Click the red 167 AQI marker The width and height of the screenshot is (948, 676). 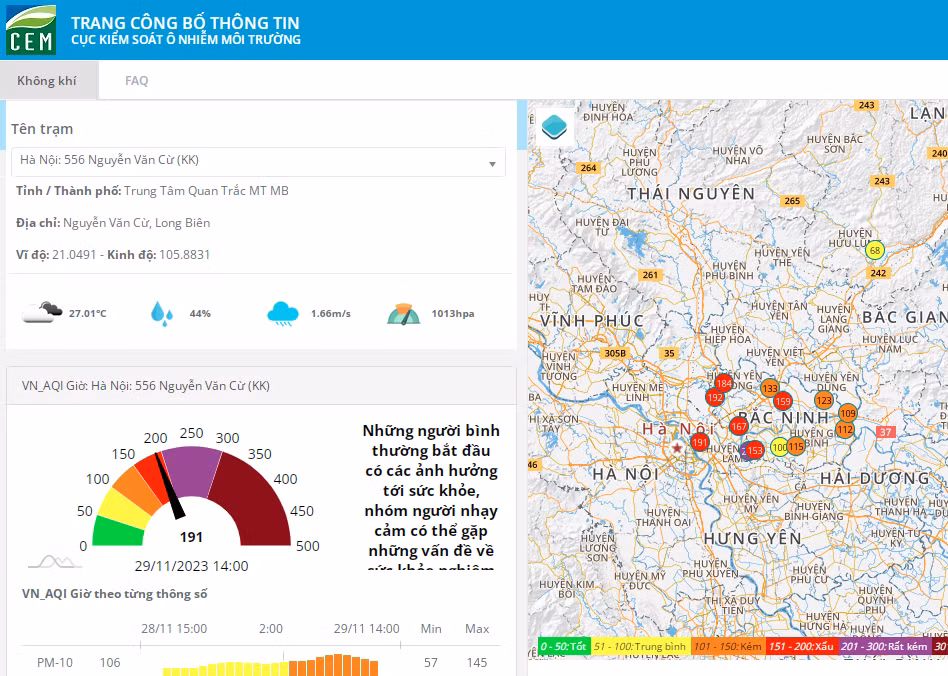coord(738,426)
